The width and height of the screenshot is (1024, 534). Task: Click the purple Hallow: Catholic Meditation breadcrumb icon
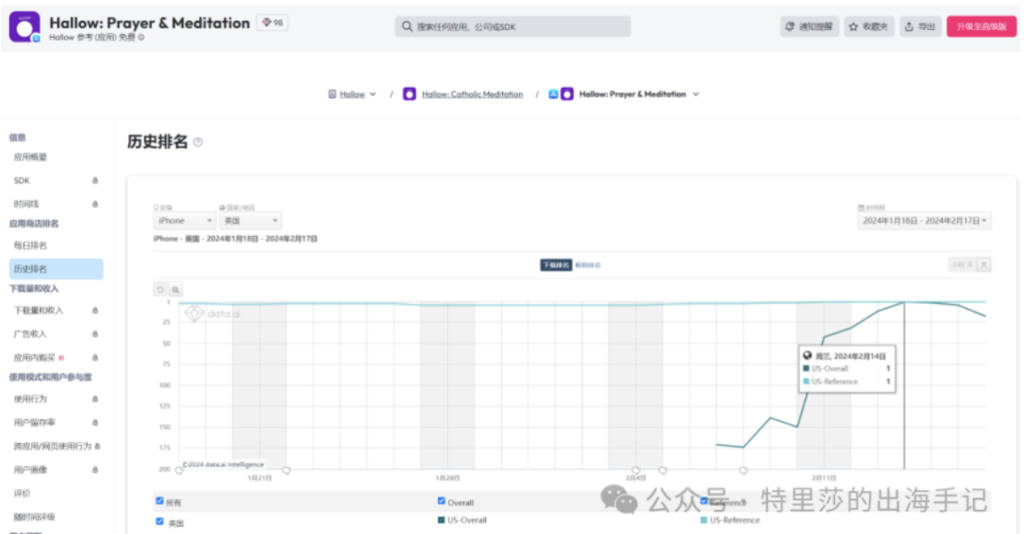409,94
